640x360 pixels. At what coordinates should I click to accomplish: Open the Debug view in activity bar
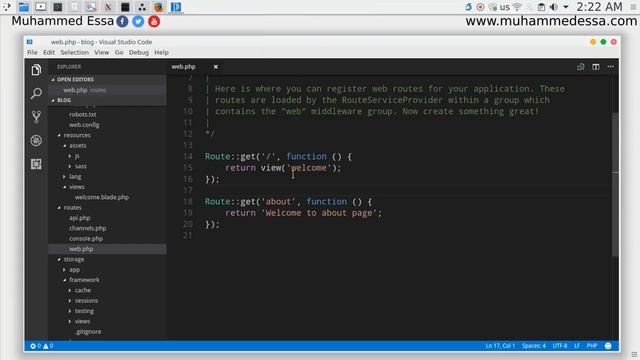36,140
